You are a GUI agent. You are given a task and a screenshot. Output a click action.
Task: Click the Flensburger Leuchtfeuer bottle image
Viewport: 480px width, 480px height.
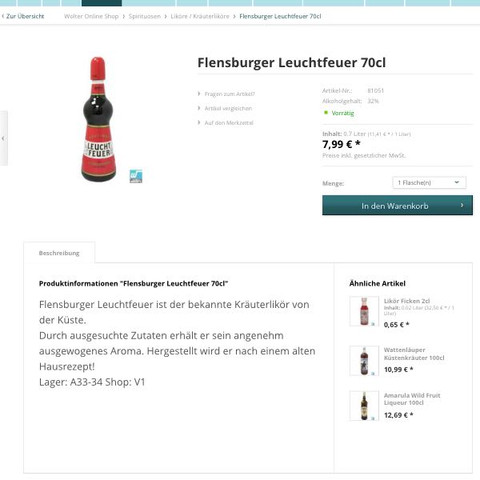tap(98, 119)
